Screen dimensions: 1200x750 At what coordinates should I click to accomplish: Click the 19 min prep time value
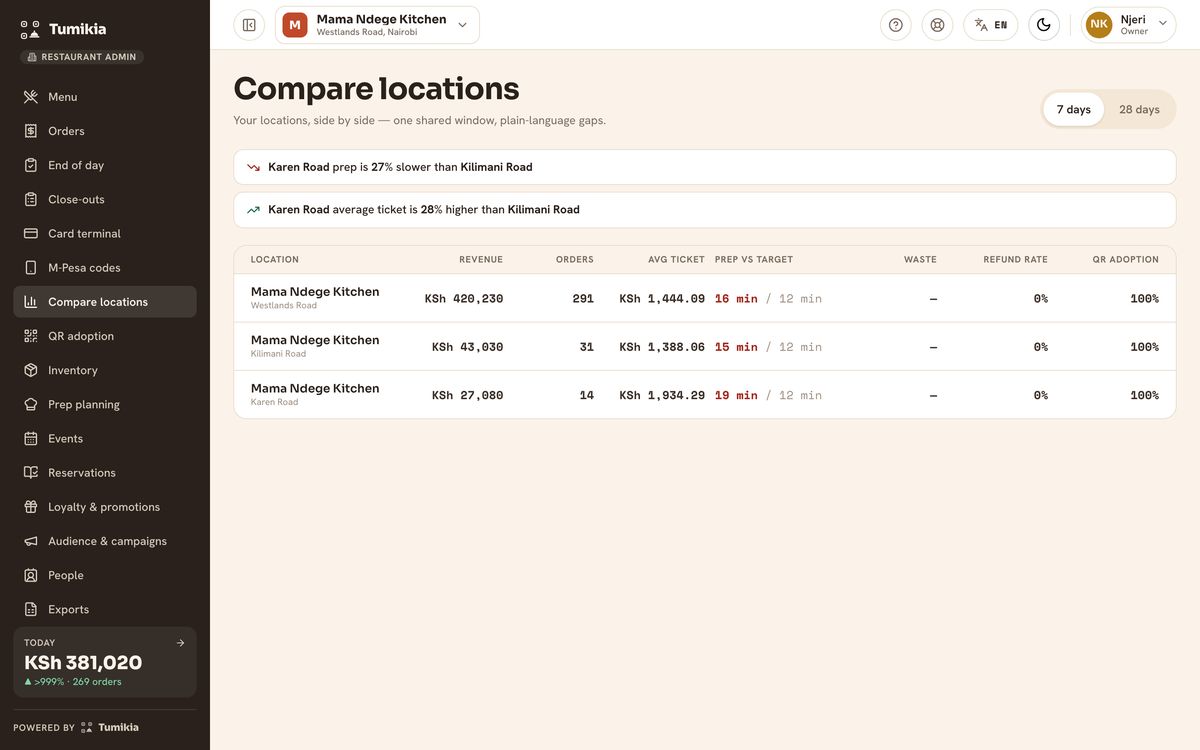pyautogui.click(x=736, y=396)
